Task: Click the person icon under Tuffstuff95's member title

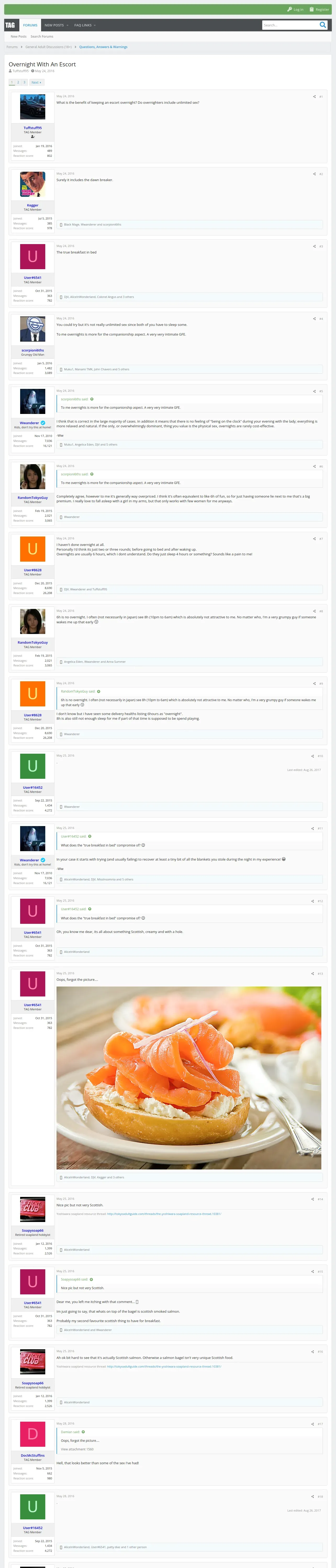Action: coord(33,137)
